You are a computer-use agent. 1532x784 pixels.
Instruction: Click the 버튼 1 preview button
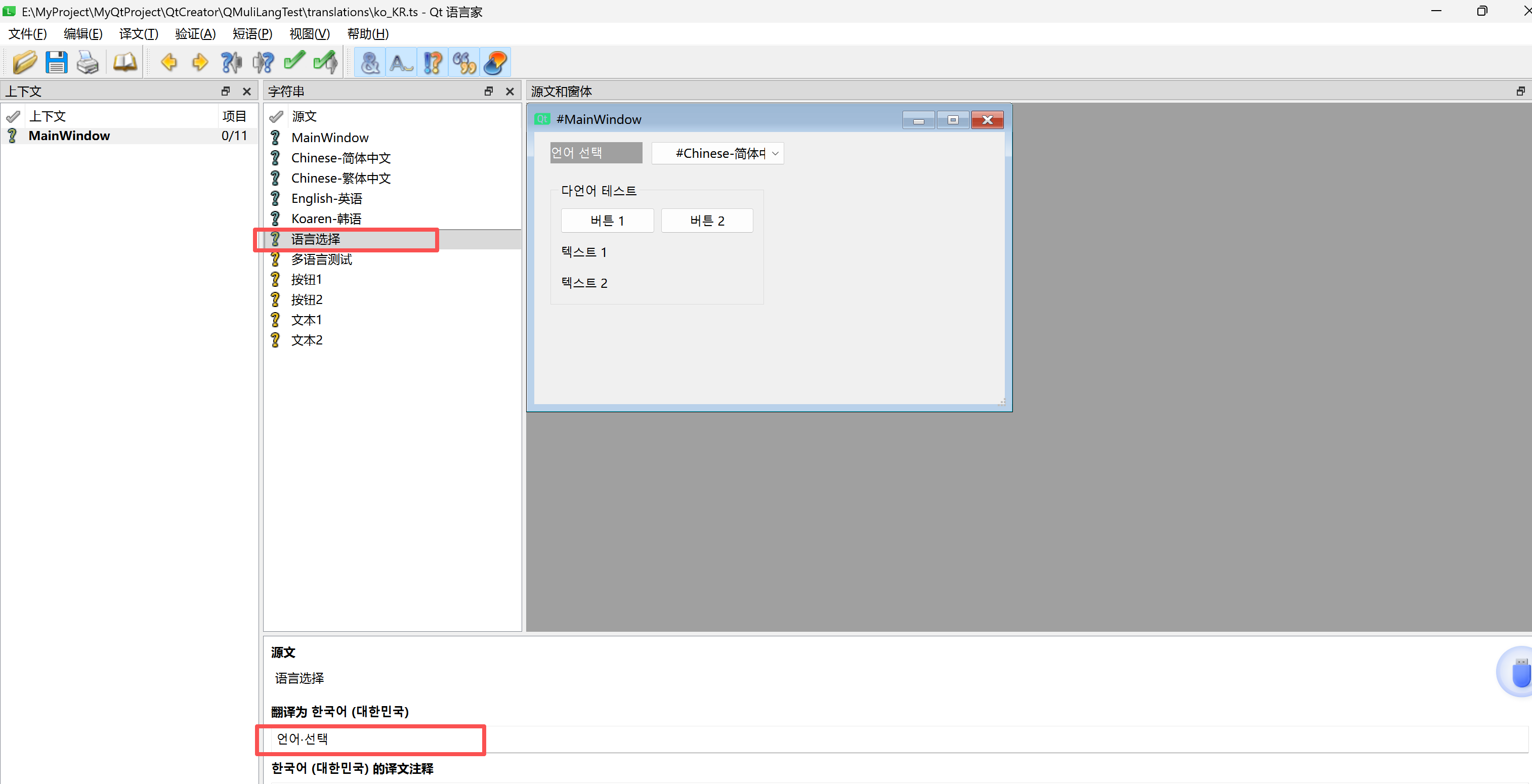pos(607,221)
